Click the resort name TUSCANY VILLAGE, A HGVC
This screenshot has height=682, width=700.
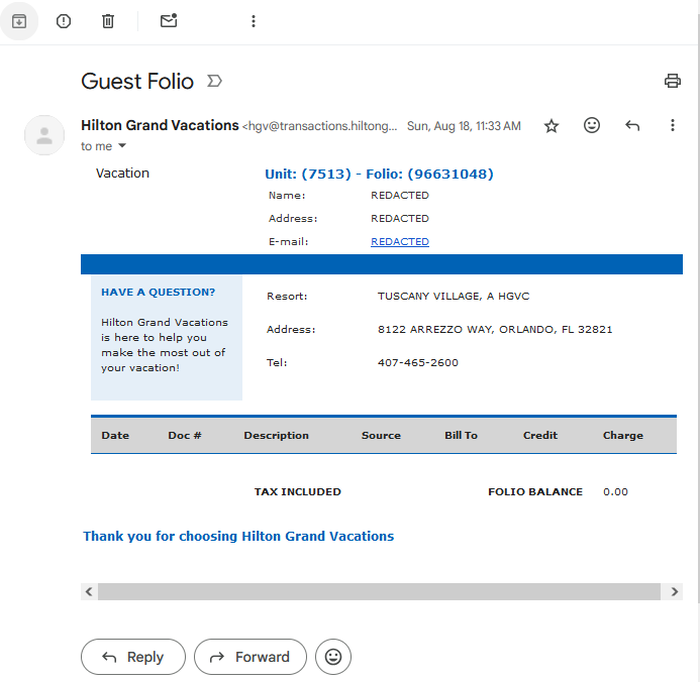(x=453, y=296)
